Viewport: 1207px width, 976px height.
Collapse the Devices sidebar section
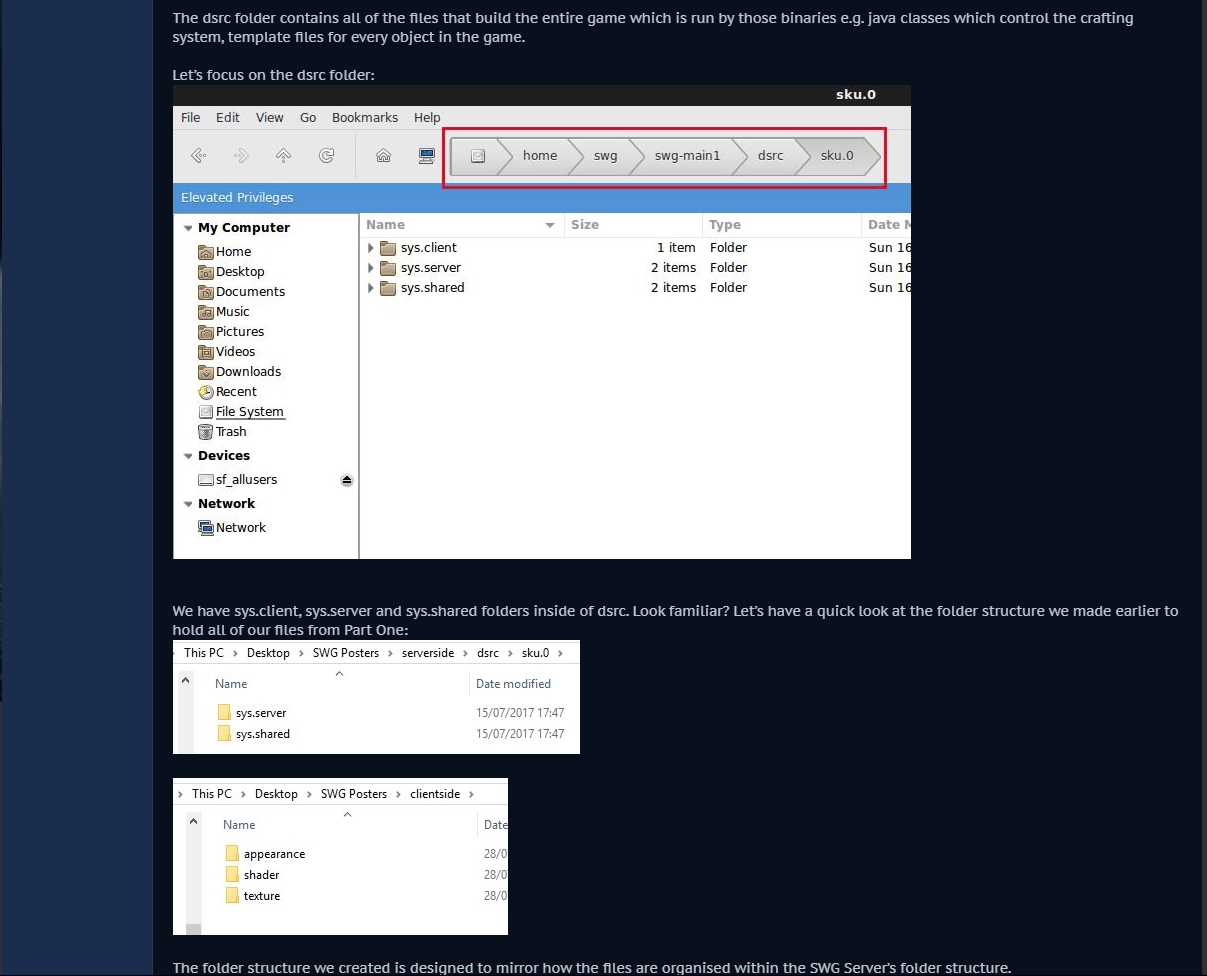tap(188, 456)
